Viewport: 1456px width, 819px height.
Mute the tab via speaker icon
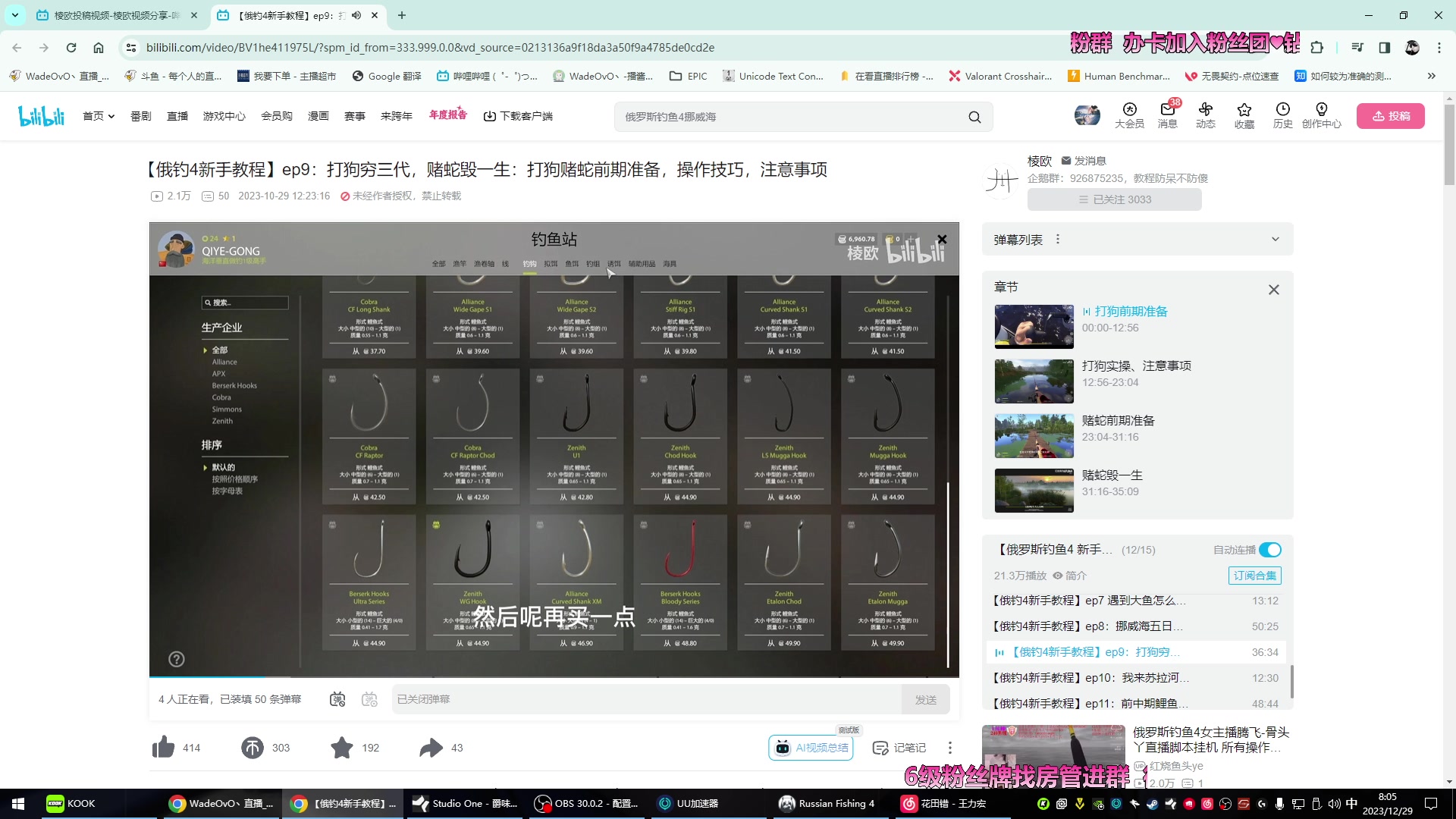(356, 15)
